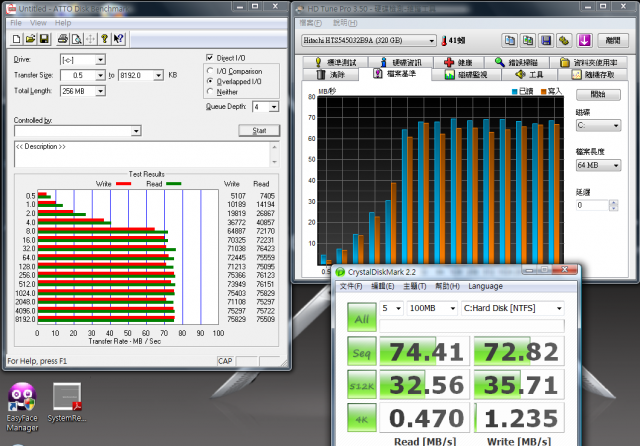Click the New file icon in ATTO toolbar
This screenshot has width=640, height=446.
16,39
